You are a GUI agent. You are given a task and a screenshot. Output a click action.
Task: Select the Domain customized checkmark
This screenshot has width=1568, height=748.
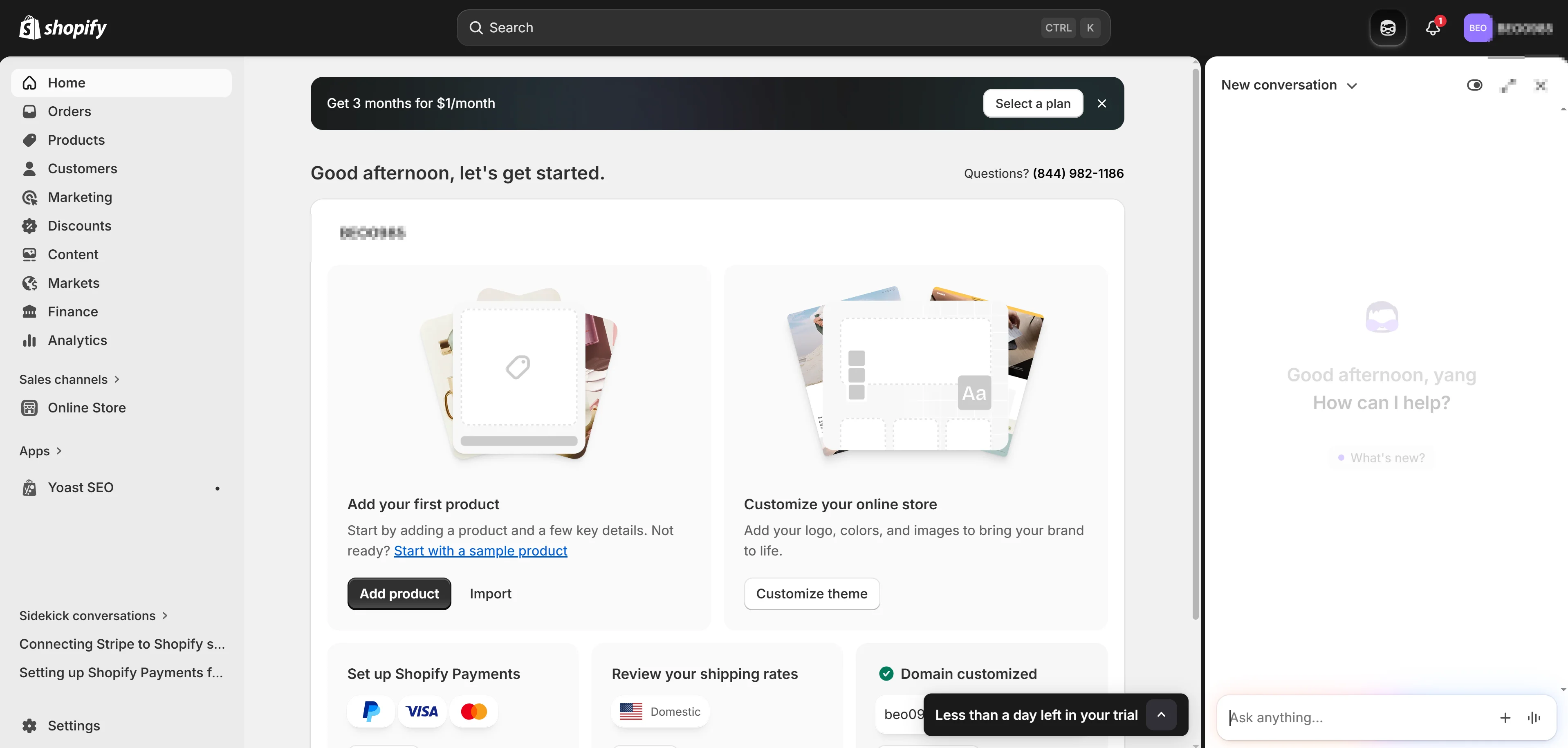pos(886,673)
